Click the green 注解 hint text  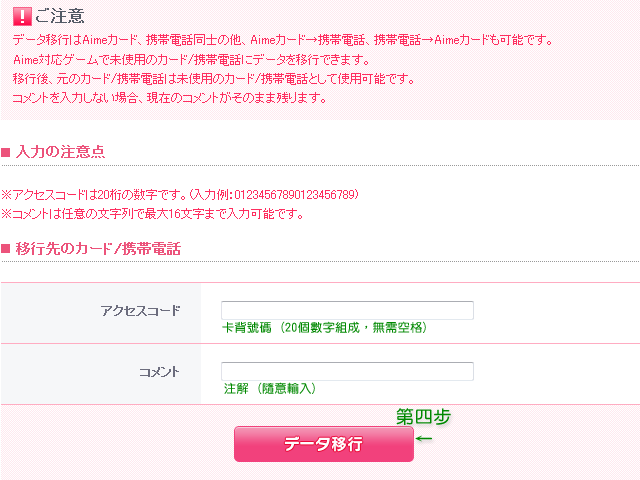tap(270, 388)
